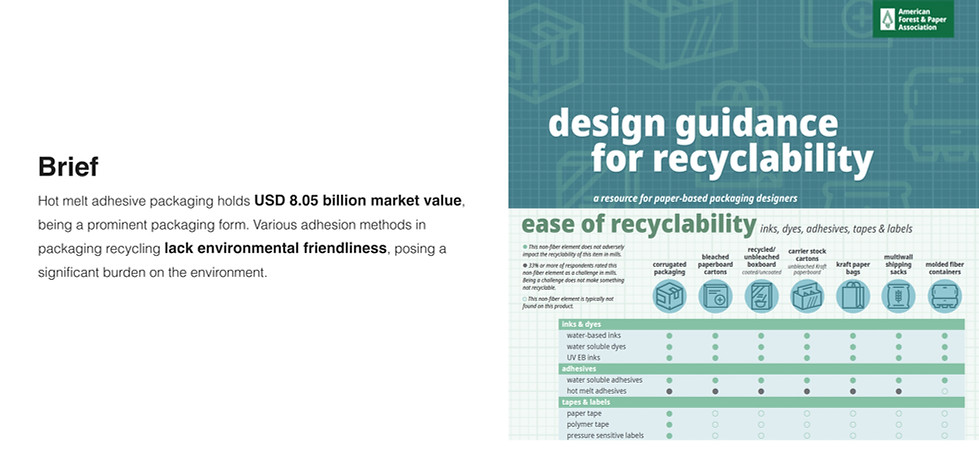979x475 pixels.
Task: Select the molded fiber containers icon
Action: point(945,296)
